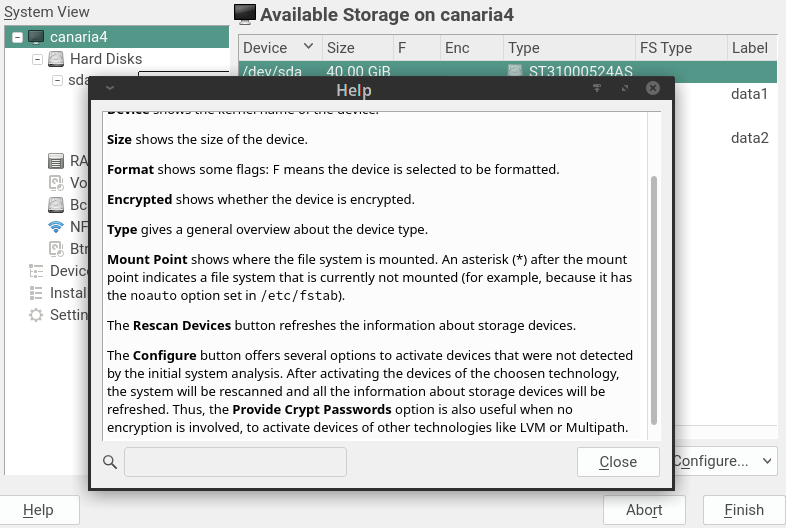Collapse the sda disk tree node
Viewport: 786px width, 528px height.
point(57,81)
